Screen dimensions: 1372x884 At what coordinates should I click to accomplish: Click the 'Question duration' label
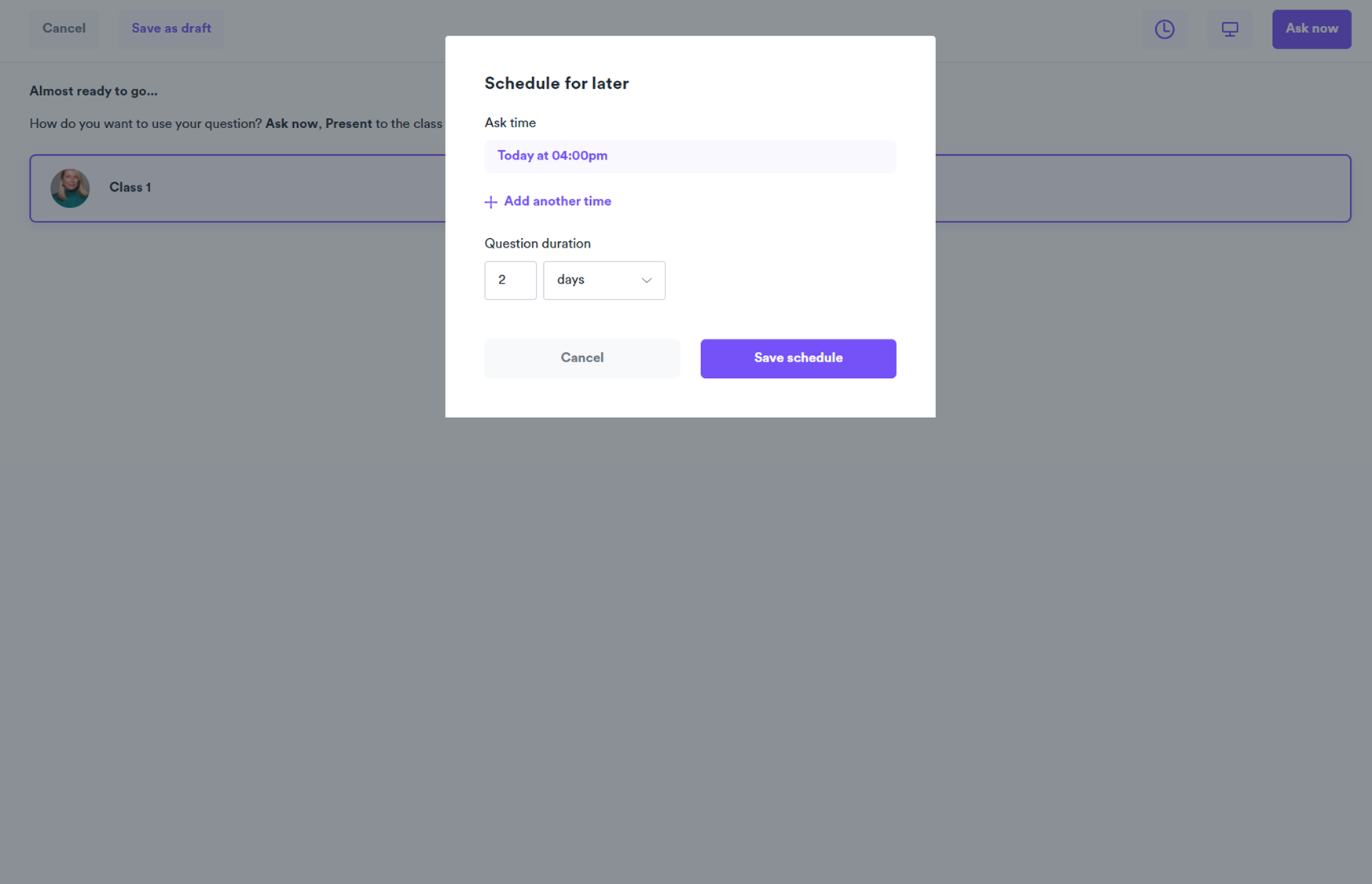[x=537, y=244]
